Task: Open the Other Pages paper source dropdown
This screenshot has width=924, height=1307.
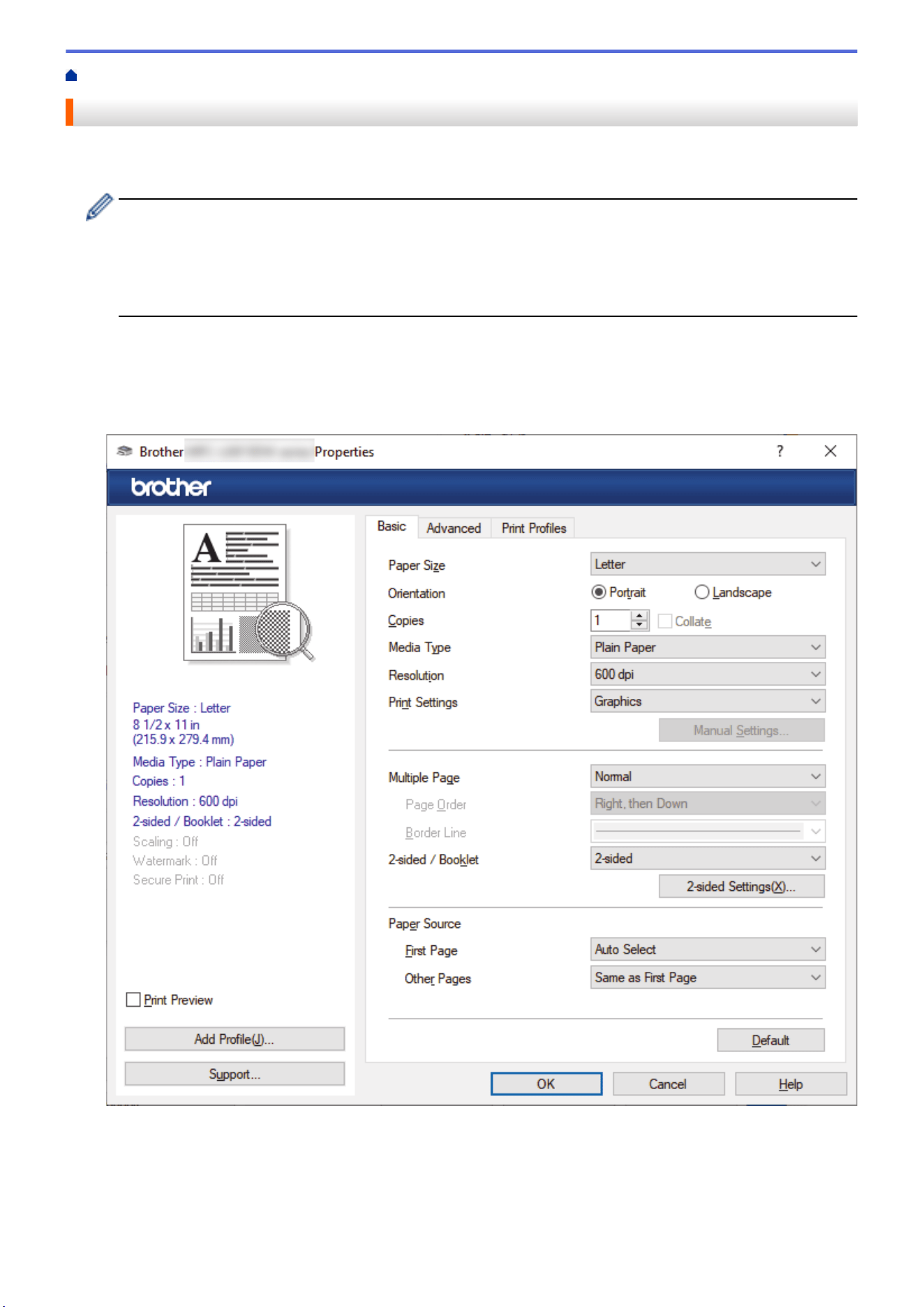Action: pos(708,977)
